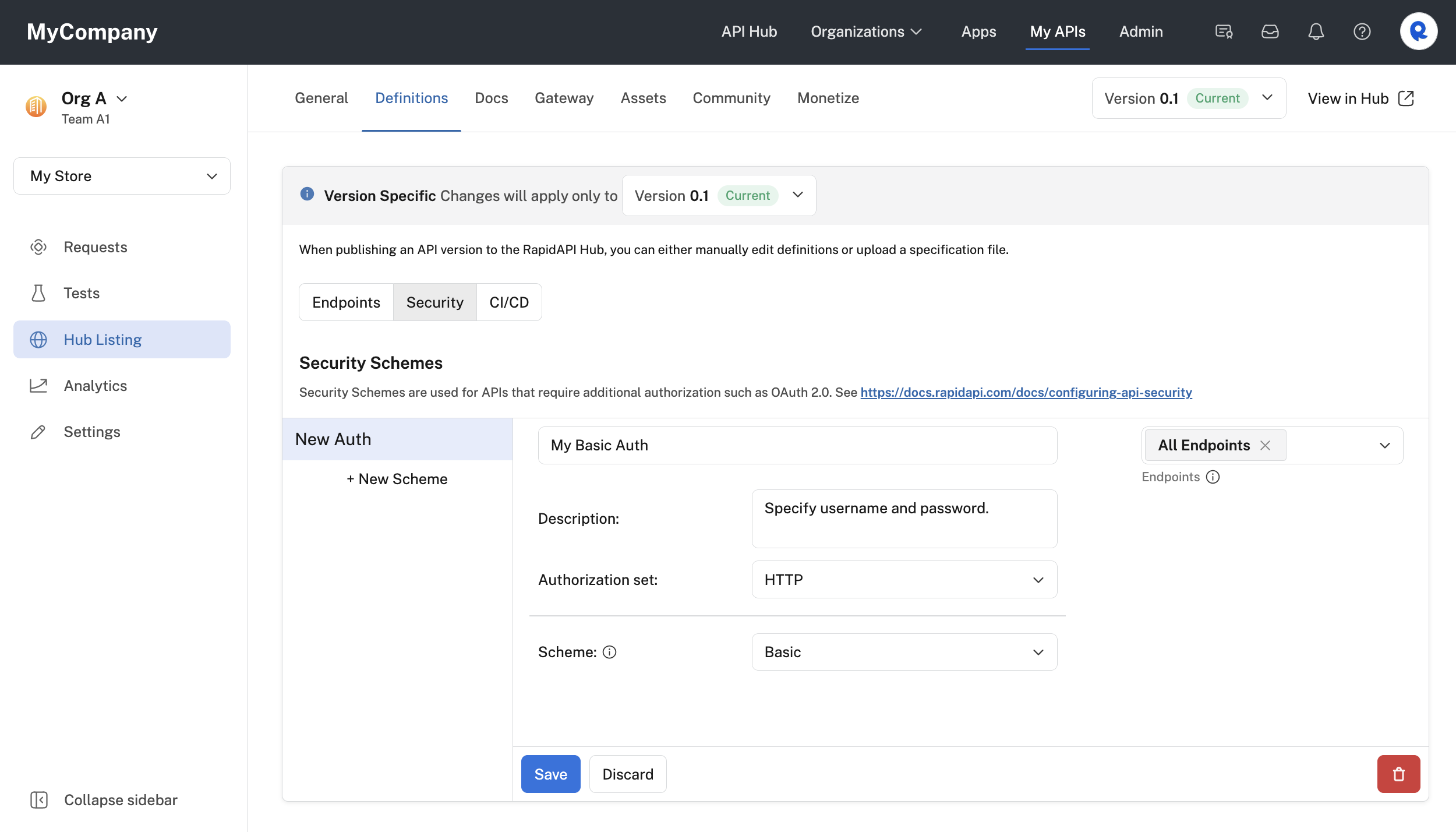The width and height of the screenshot is (1456, 832).
Task: Click the notifications bell icon
Action: click(1316, 32)
